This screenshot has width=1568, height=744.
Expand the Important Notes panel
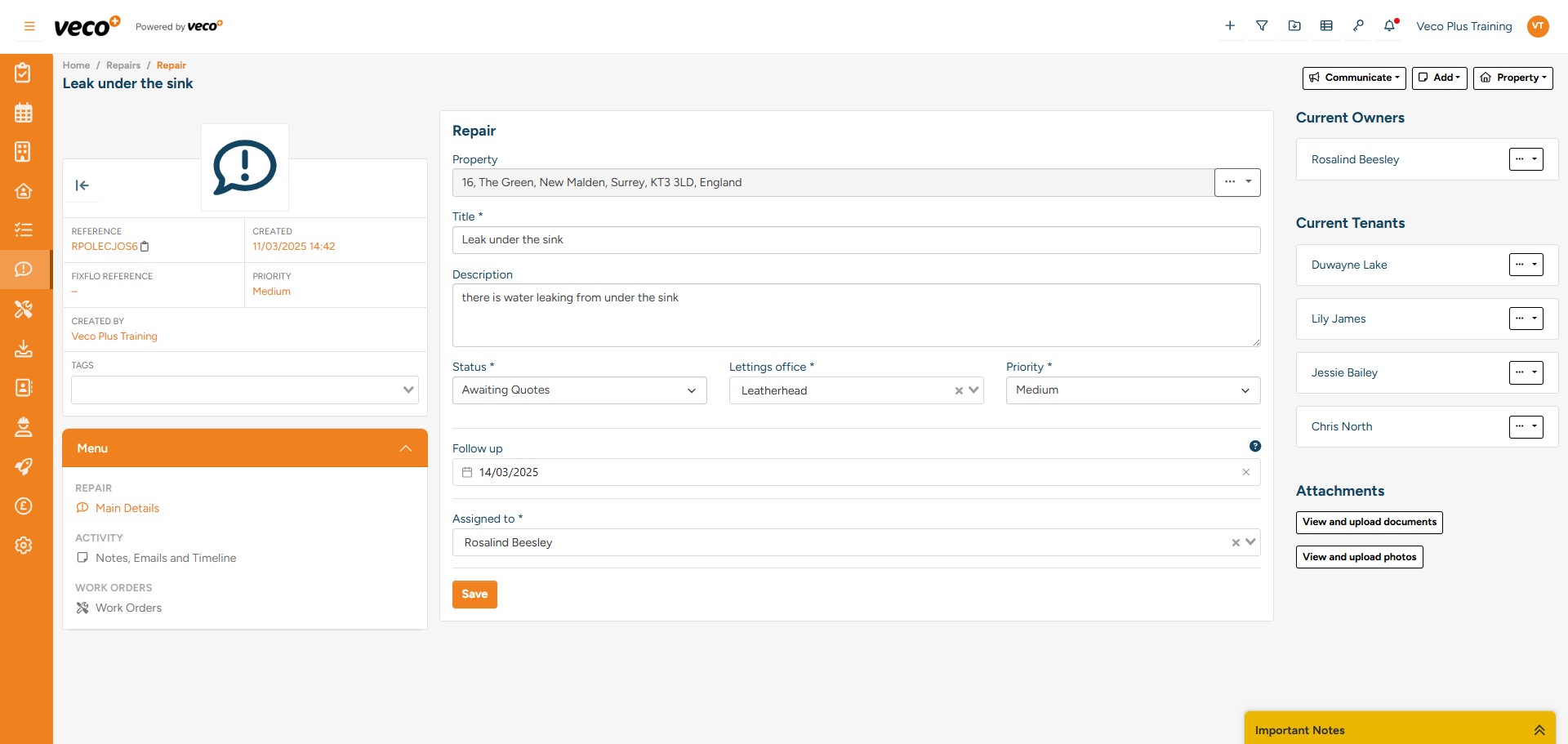(x=1539, y=730)
